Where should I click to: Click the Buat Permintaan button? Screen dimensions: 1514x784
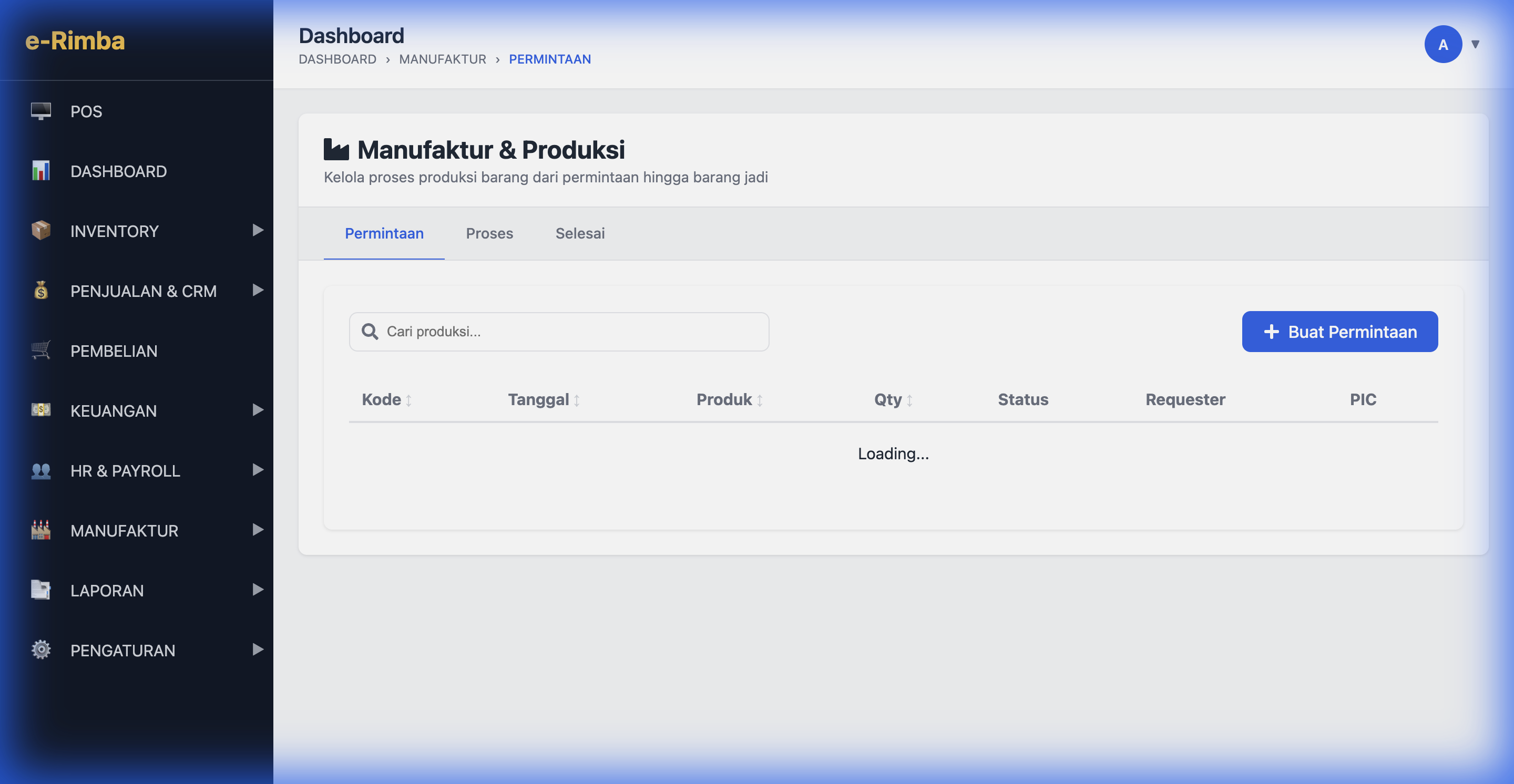1339,332
